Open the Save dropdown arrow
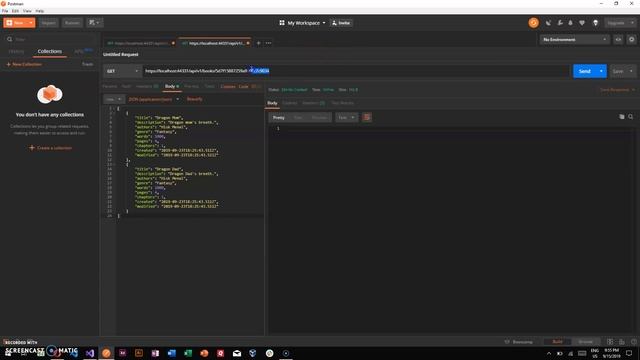Image resolution: width=640 pixels, height=360 pixels. point(631,71)
